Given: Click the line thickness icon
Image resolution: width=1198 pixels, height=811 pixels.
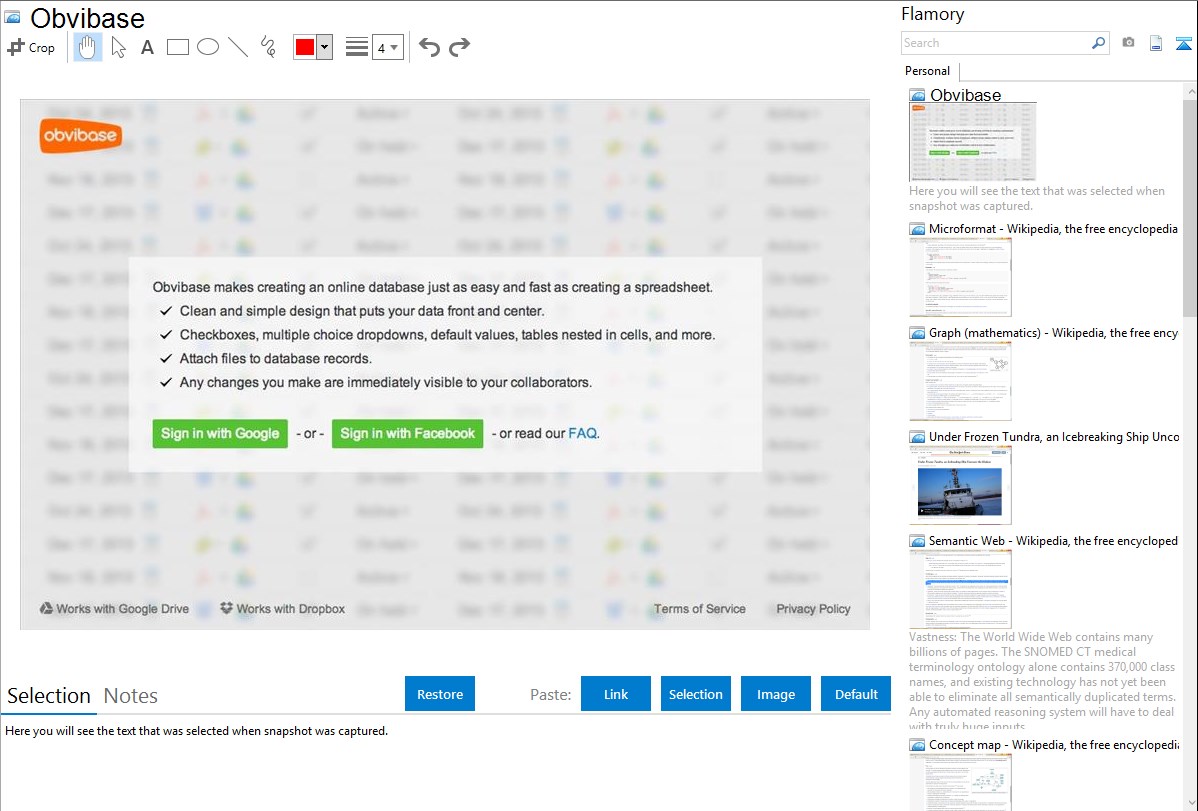Looking at the screenshot, I should click(x=356, y=47).
